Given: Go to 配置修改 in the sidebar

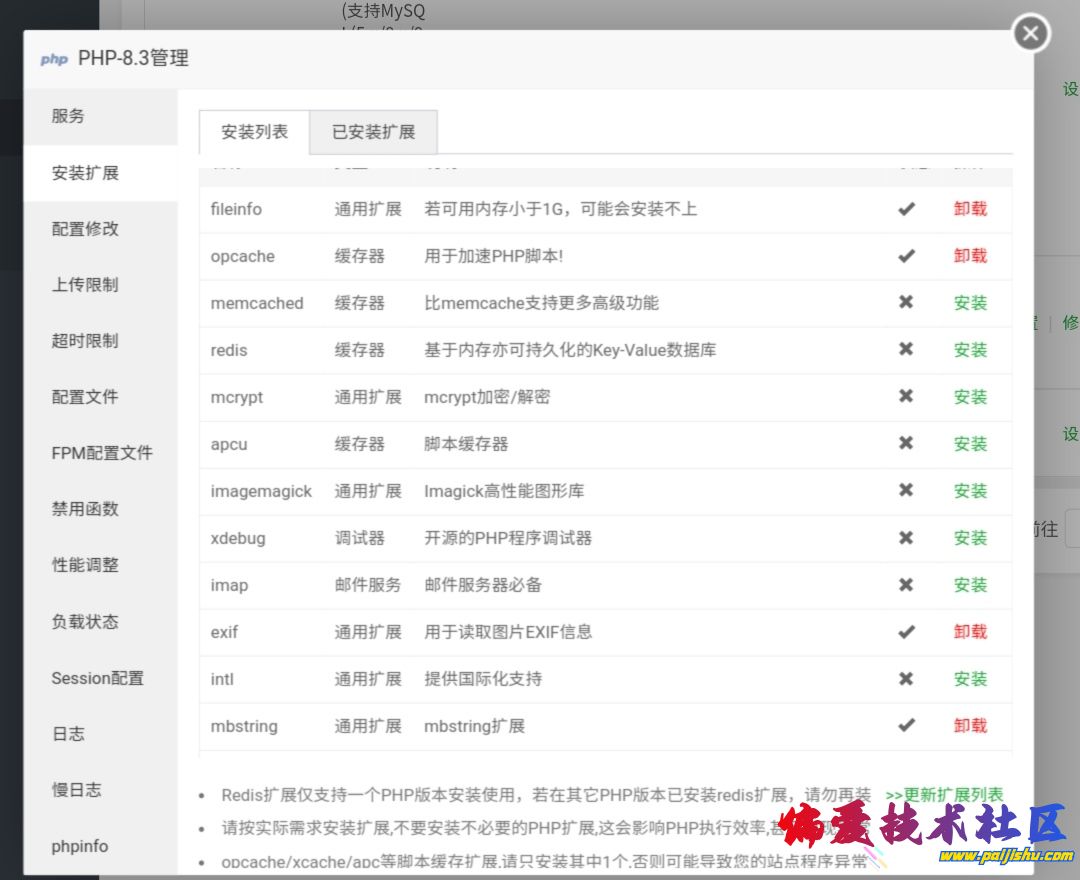Looking at the screenshot, I should 101,229.
